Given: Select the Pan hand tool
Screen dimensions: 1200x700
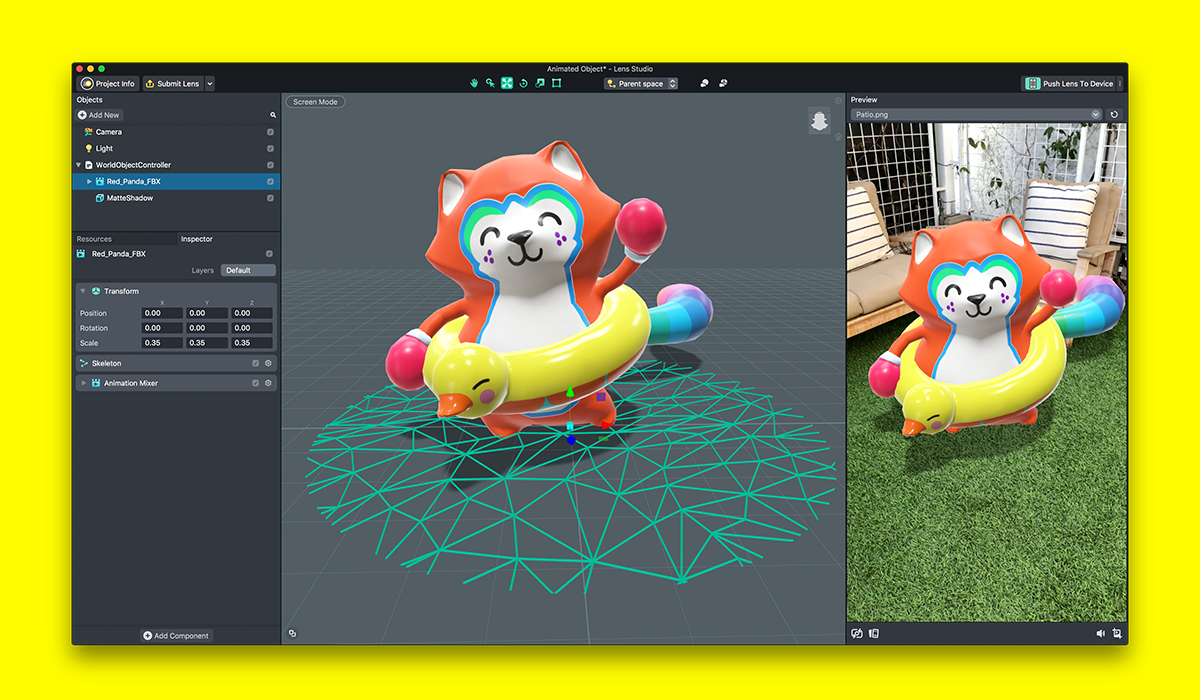Looking at the screenshot, I should tap(474, 84).
